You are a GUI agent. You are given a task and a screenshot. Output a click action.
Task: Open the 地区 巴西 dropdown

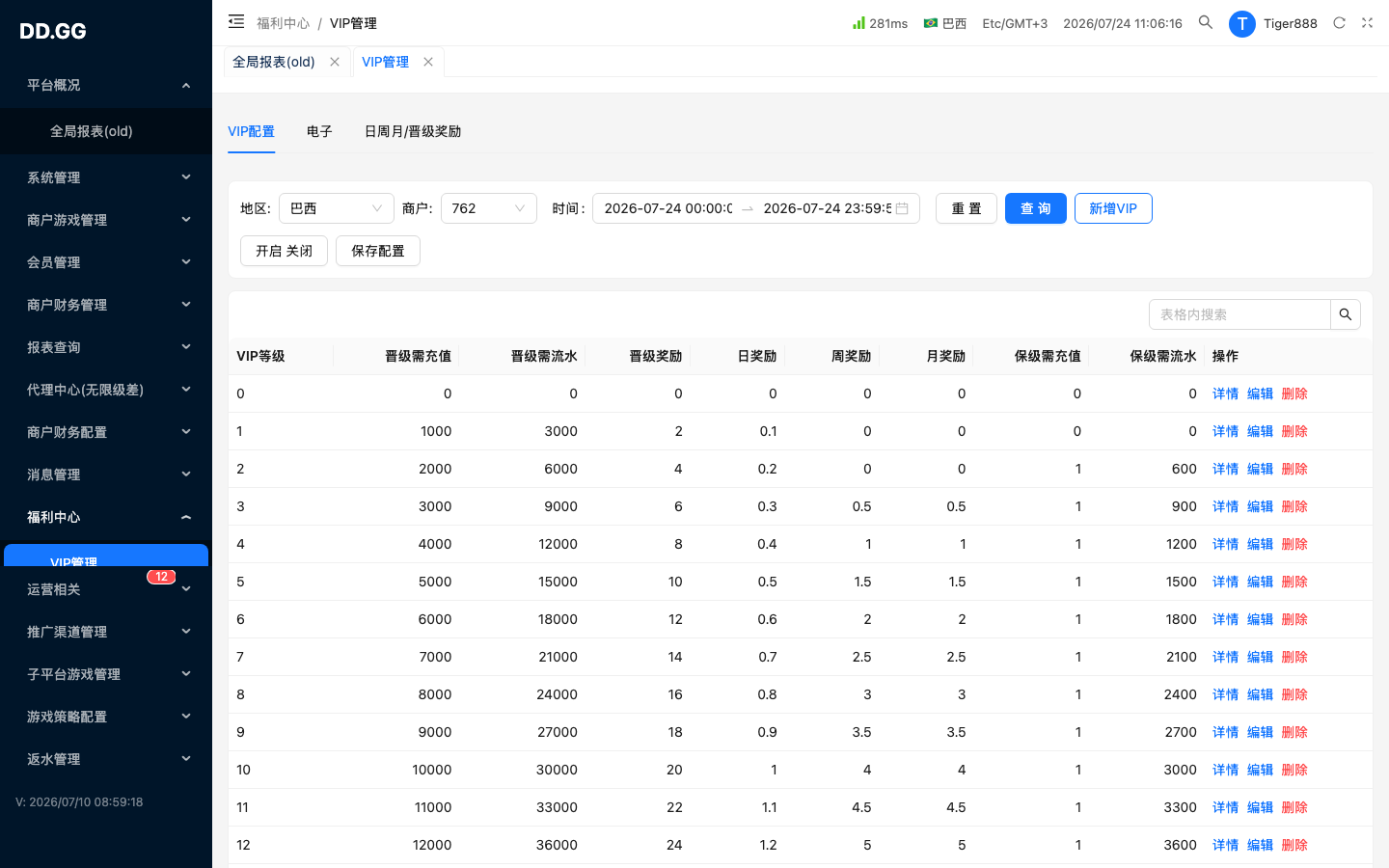coord(337,208)
